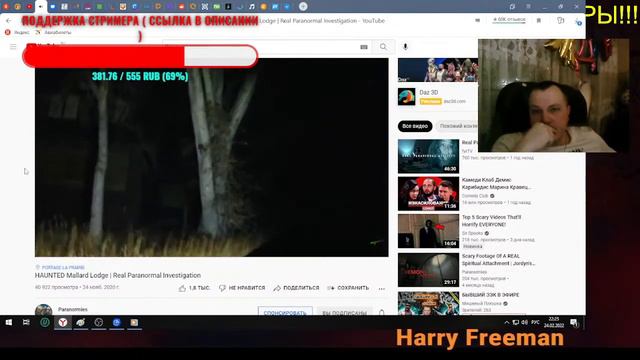Click the volume speaker tray icon

[x=525, y=322]
